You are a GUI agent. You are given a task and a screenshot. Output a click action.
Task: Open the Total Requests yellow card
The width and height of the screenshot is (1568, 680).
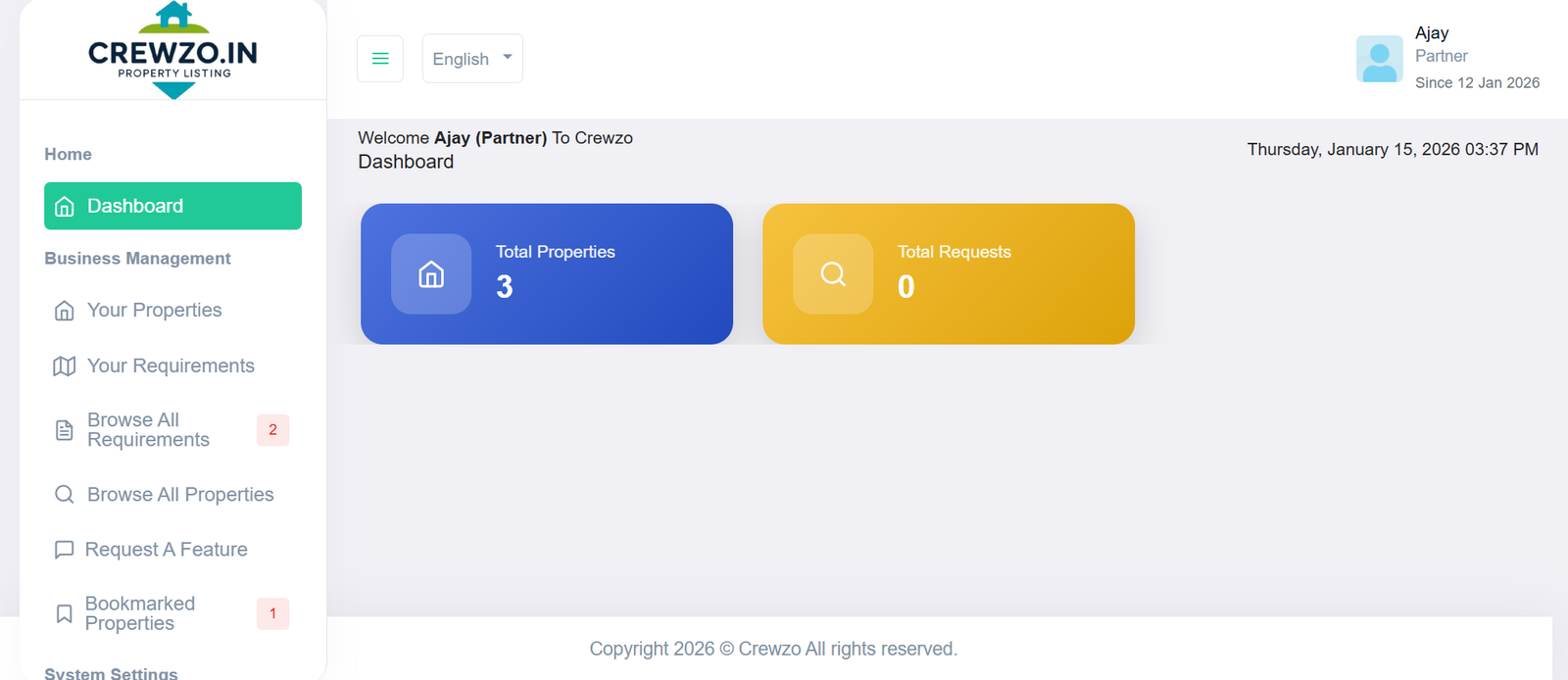[949, 274]
